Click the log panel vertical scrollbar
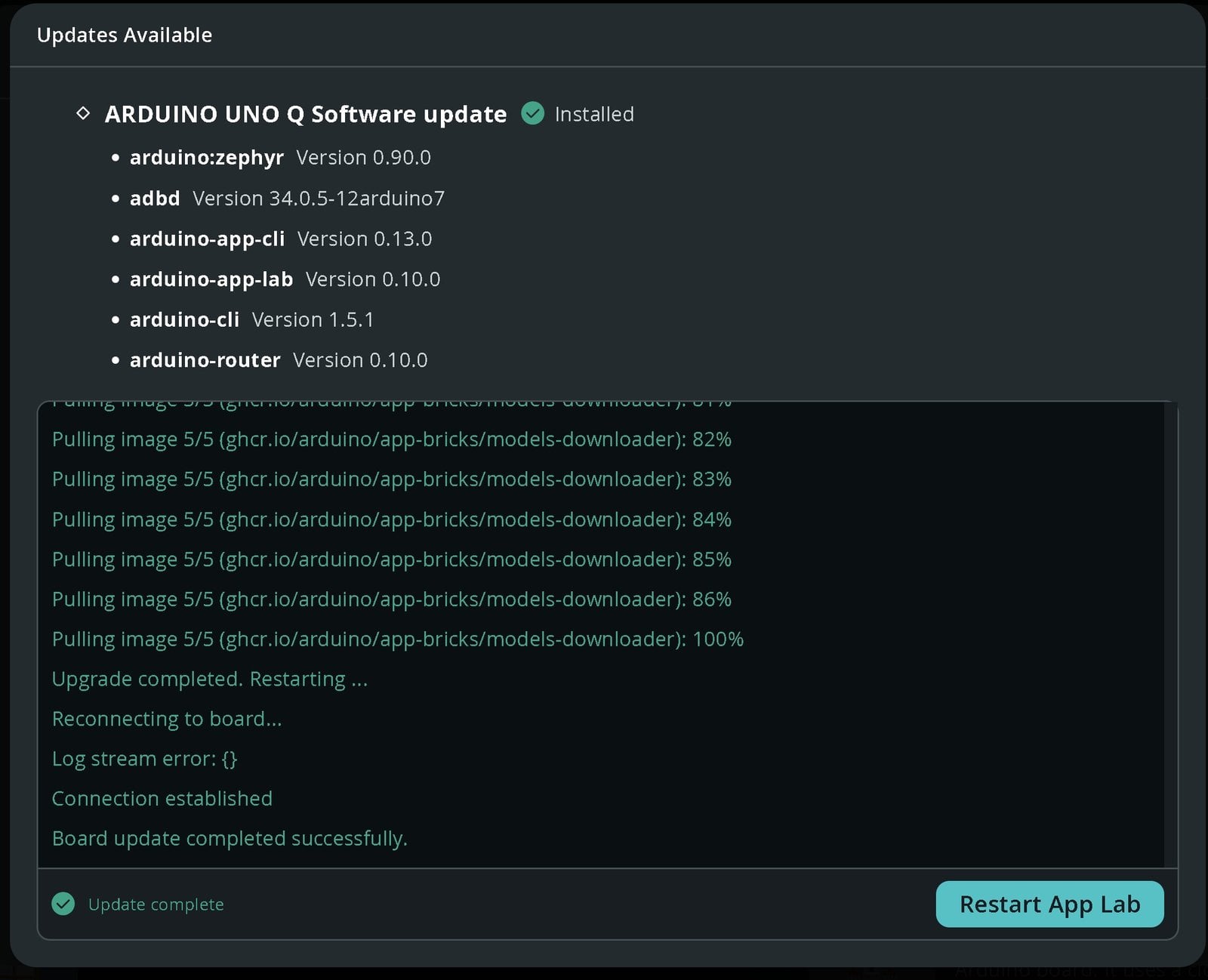Viewport: 1208px width, 980px height. coord(1170,634)
